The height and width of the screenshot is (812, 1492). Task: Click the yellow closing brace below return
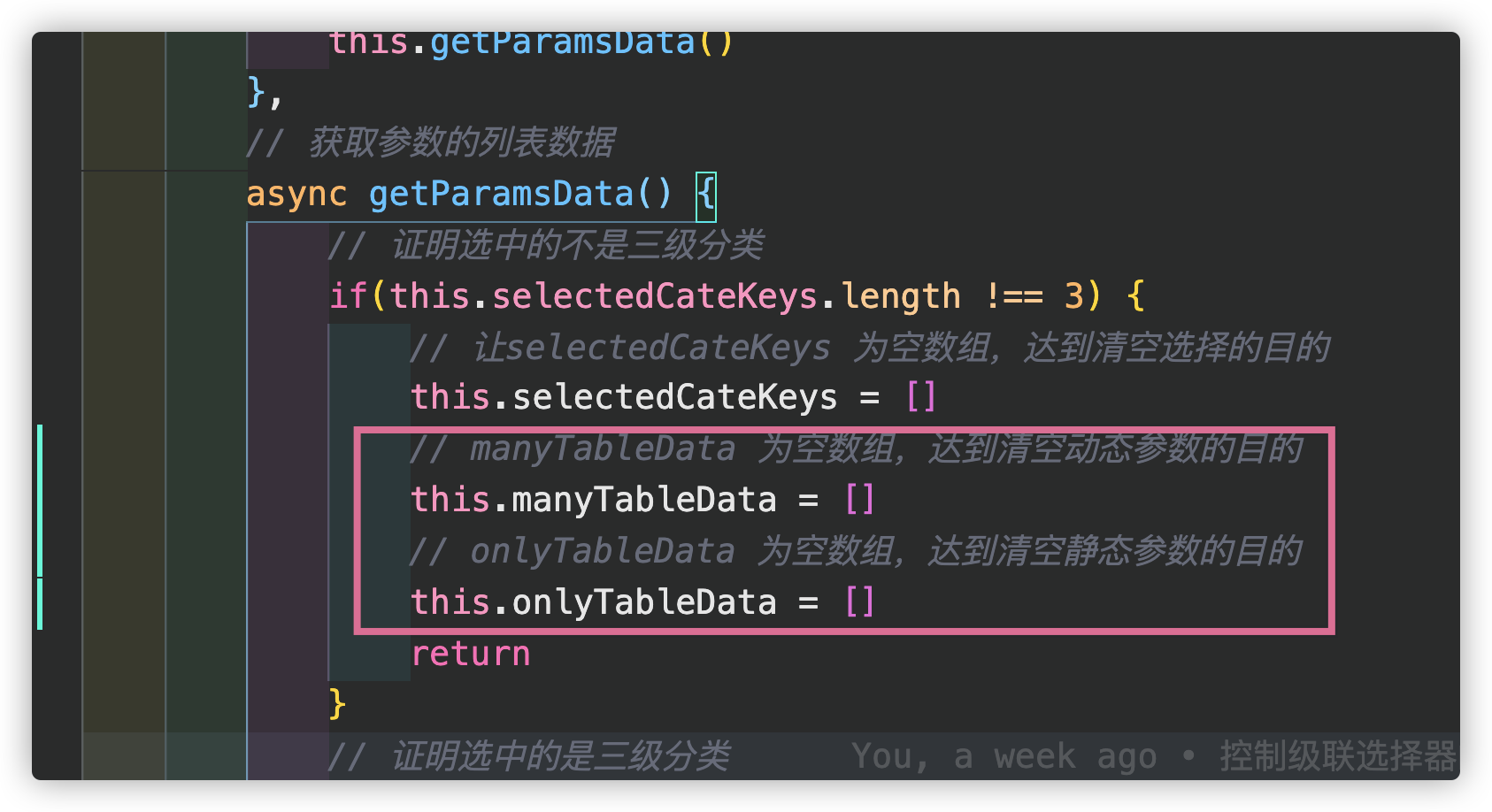337,704
